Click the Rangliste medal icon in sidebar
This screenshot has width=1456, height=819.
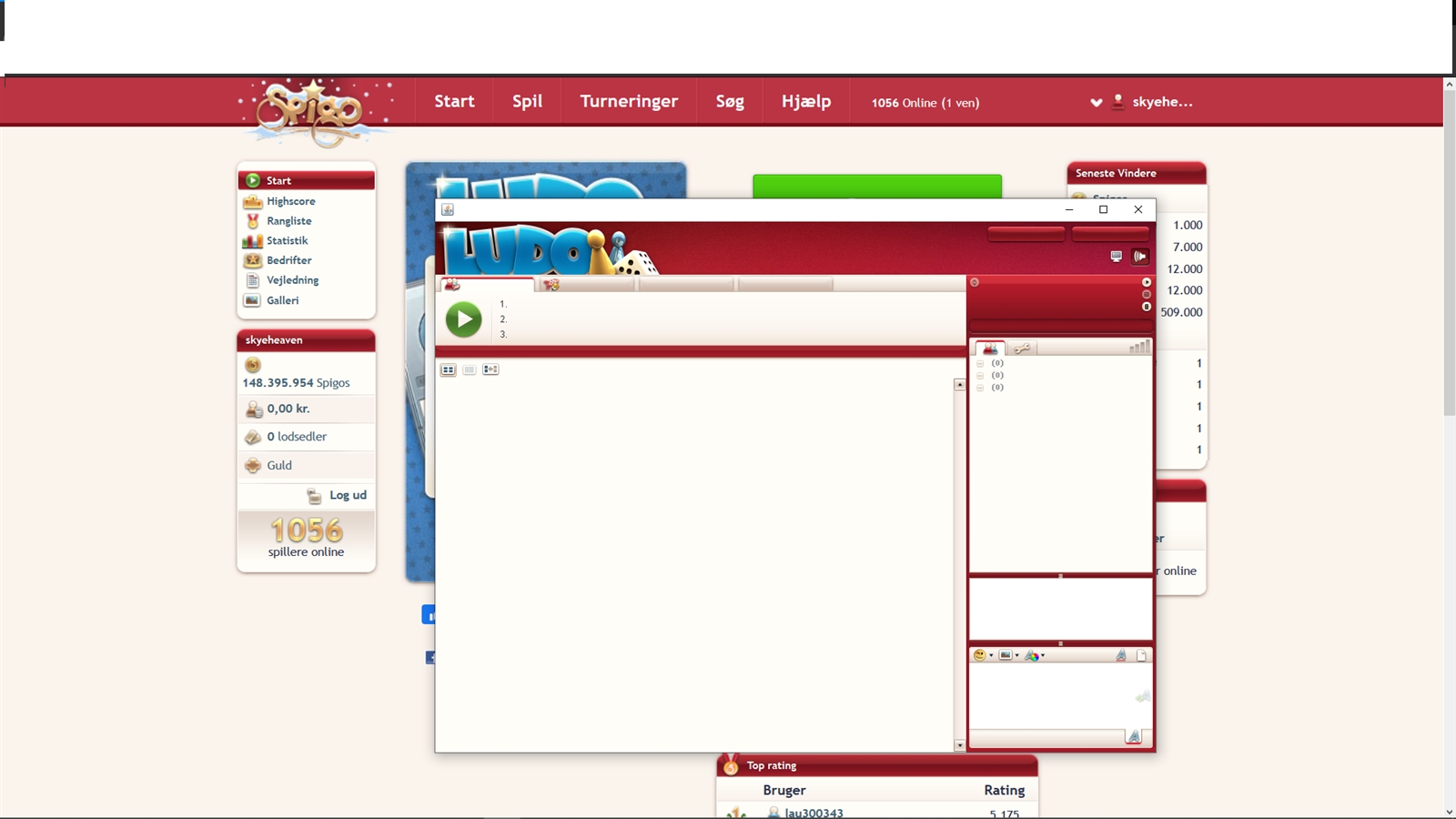click(x=252, y=221)
